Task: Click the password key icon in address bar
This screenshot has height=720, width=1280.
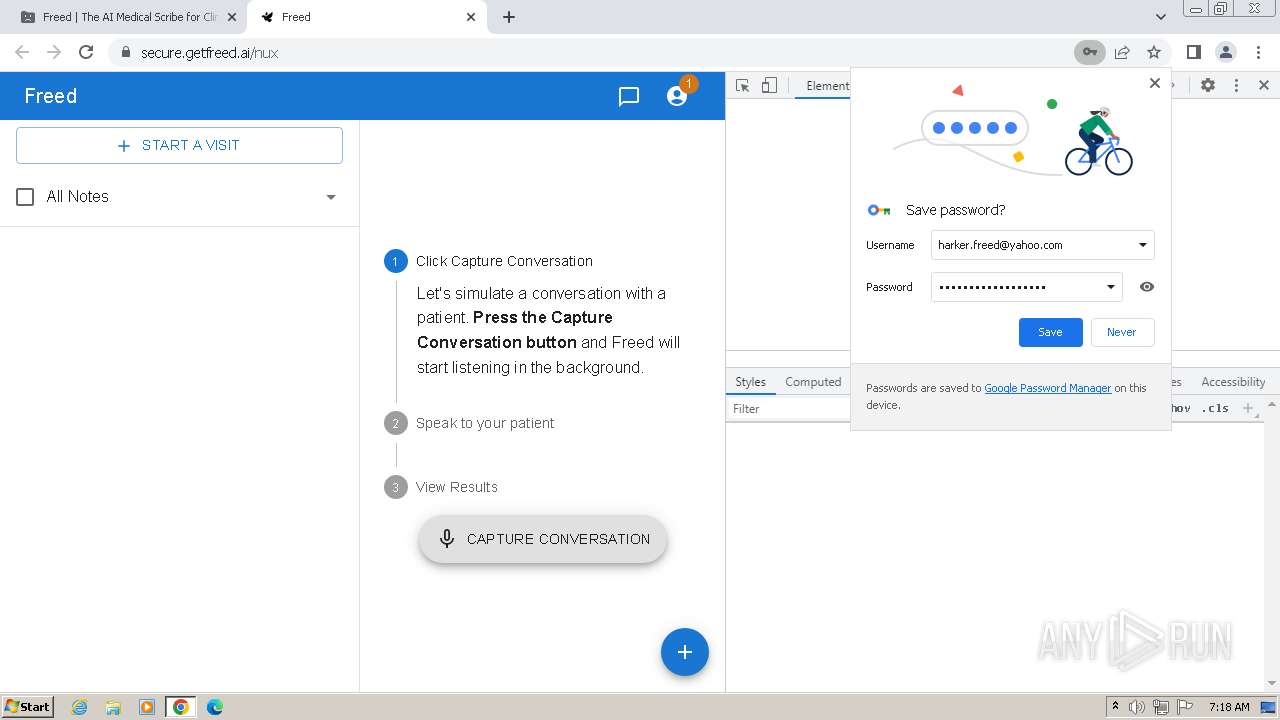Action: pos(1090,52)
